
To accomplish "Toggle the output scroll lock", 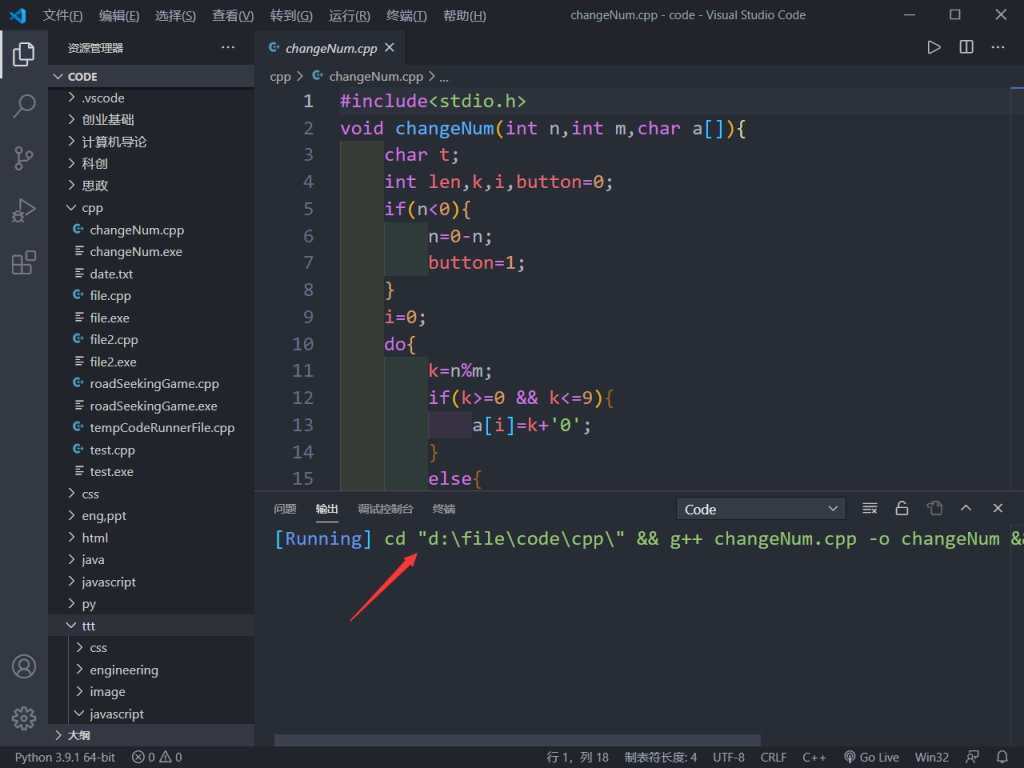I will 902,509.
